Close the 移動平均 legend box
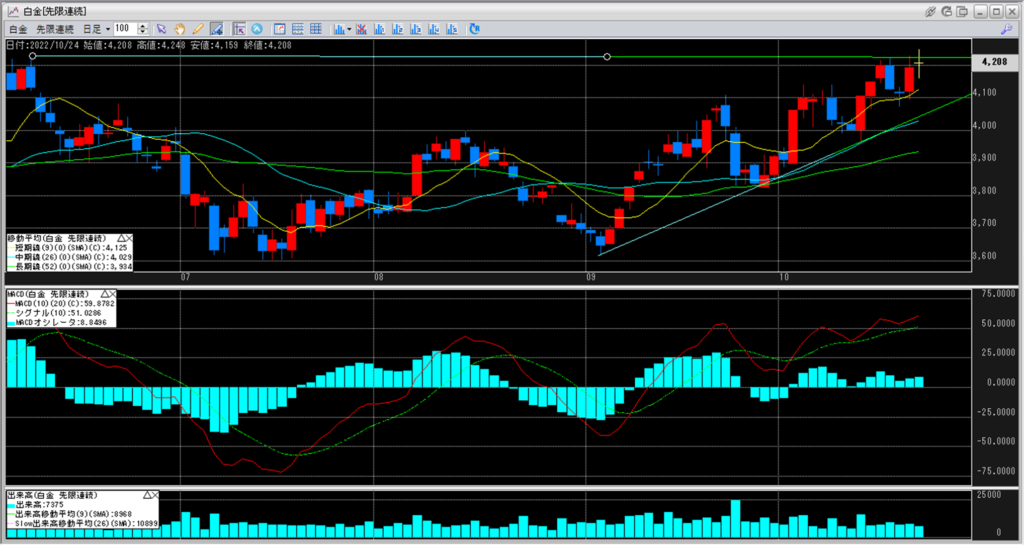 coord(129,239)
